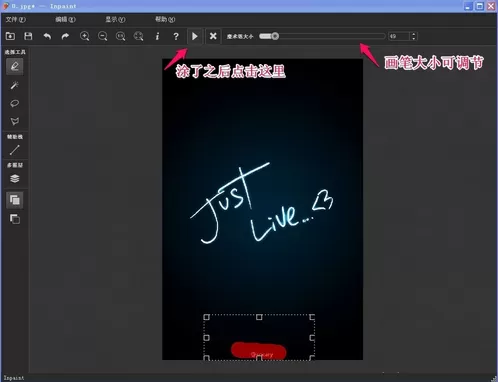Maximize the Inpaint window
This screenshot has width=498, height=382.
pyautogui.click(x=480, y=6)
